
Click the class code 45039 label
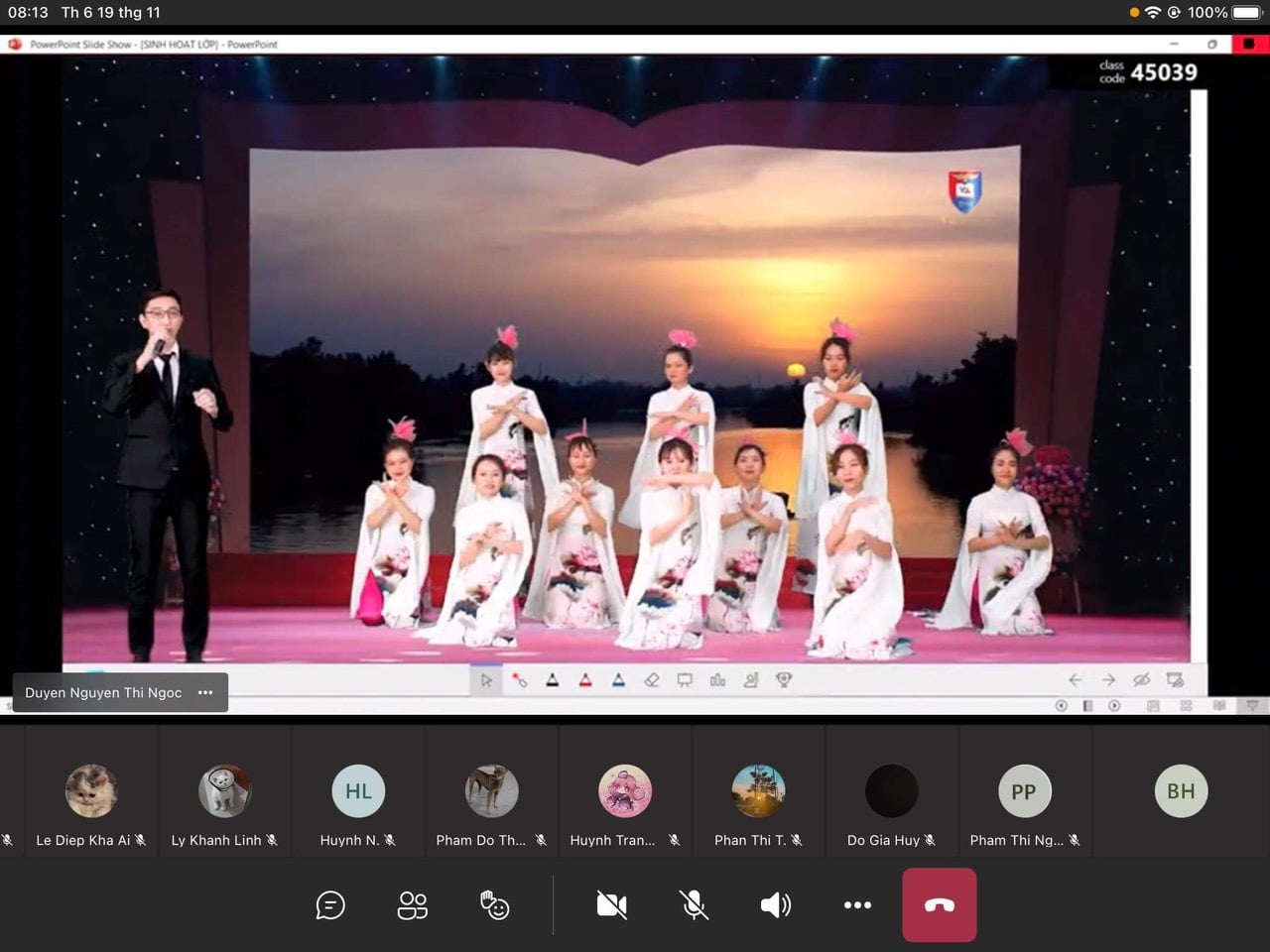(x=1148, y=71)
